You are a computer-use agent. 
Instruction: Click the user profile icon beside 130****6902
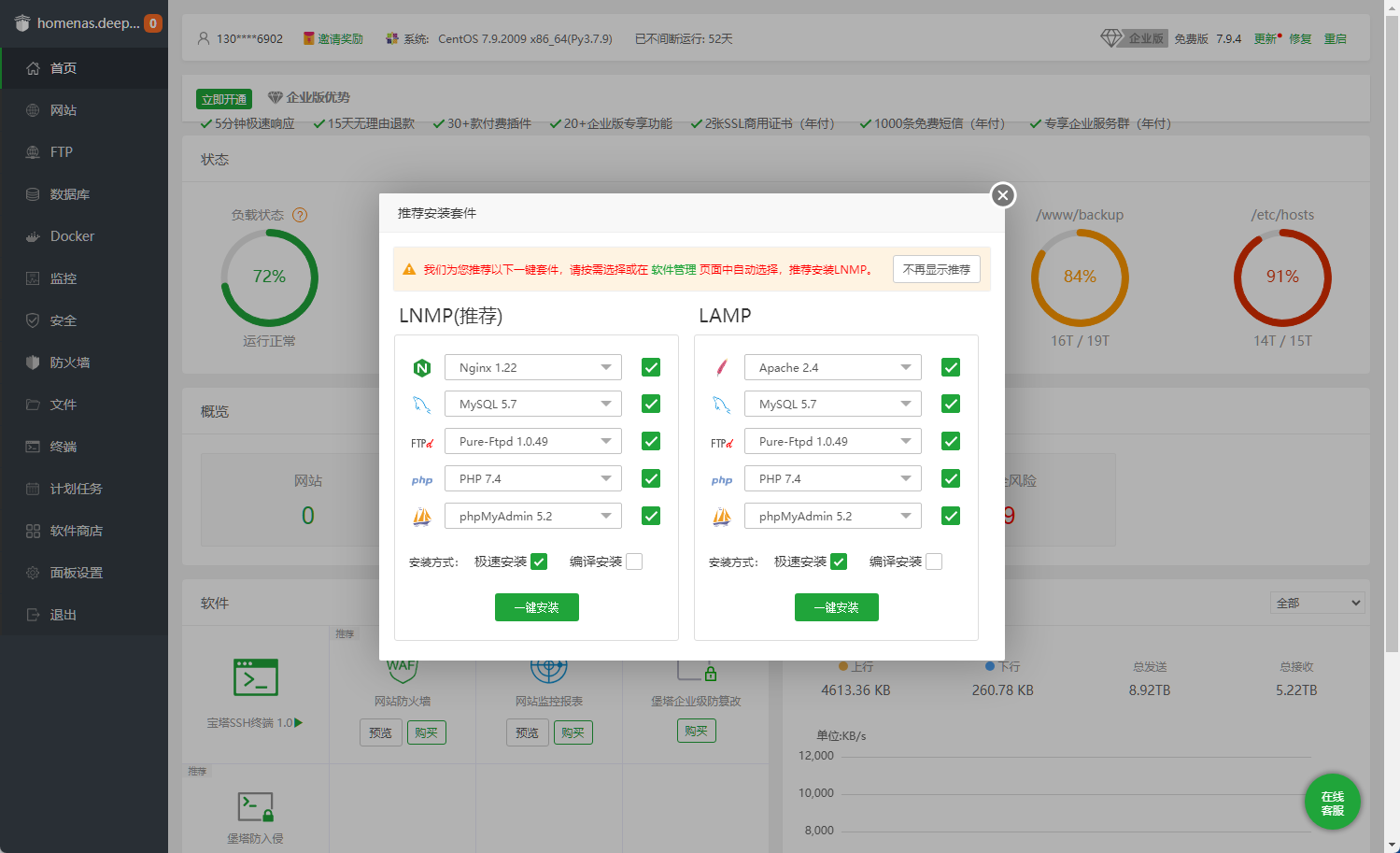pos(204,38)
